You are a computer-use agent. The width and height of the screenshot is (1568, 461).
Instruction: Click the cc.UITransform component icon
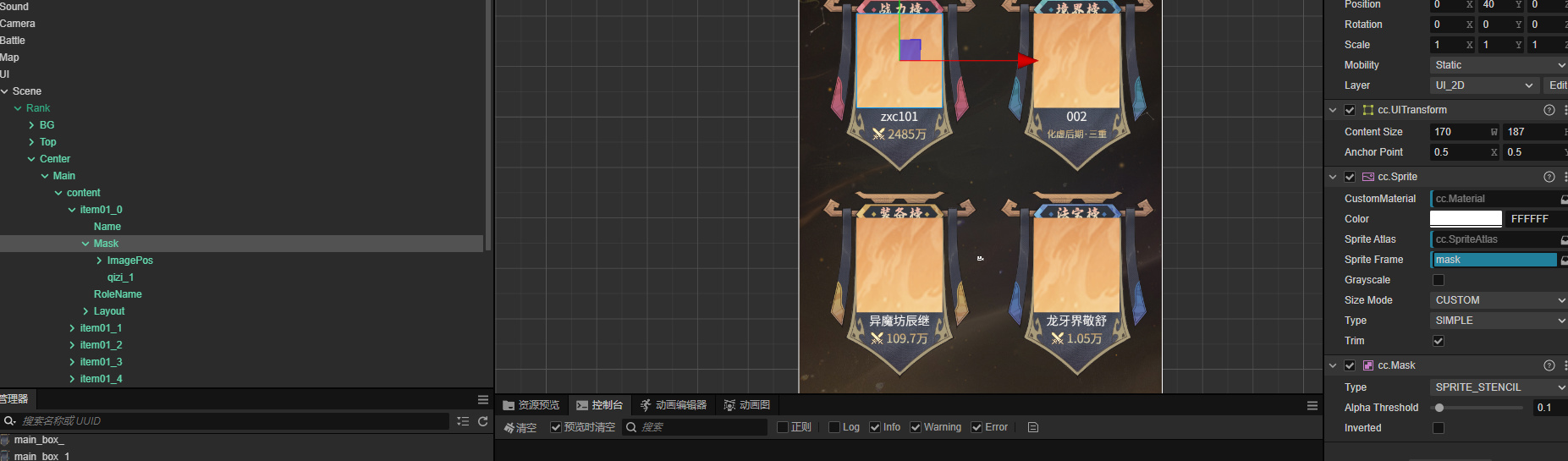point(1368,110)
